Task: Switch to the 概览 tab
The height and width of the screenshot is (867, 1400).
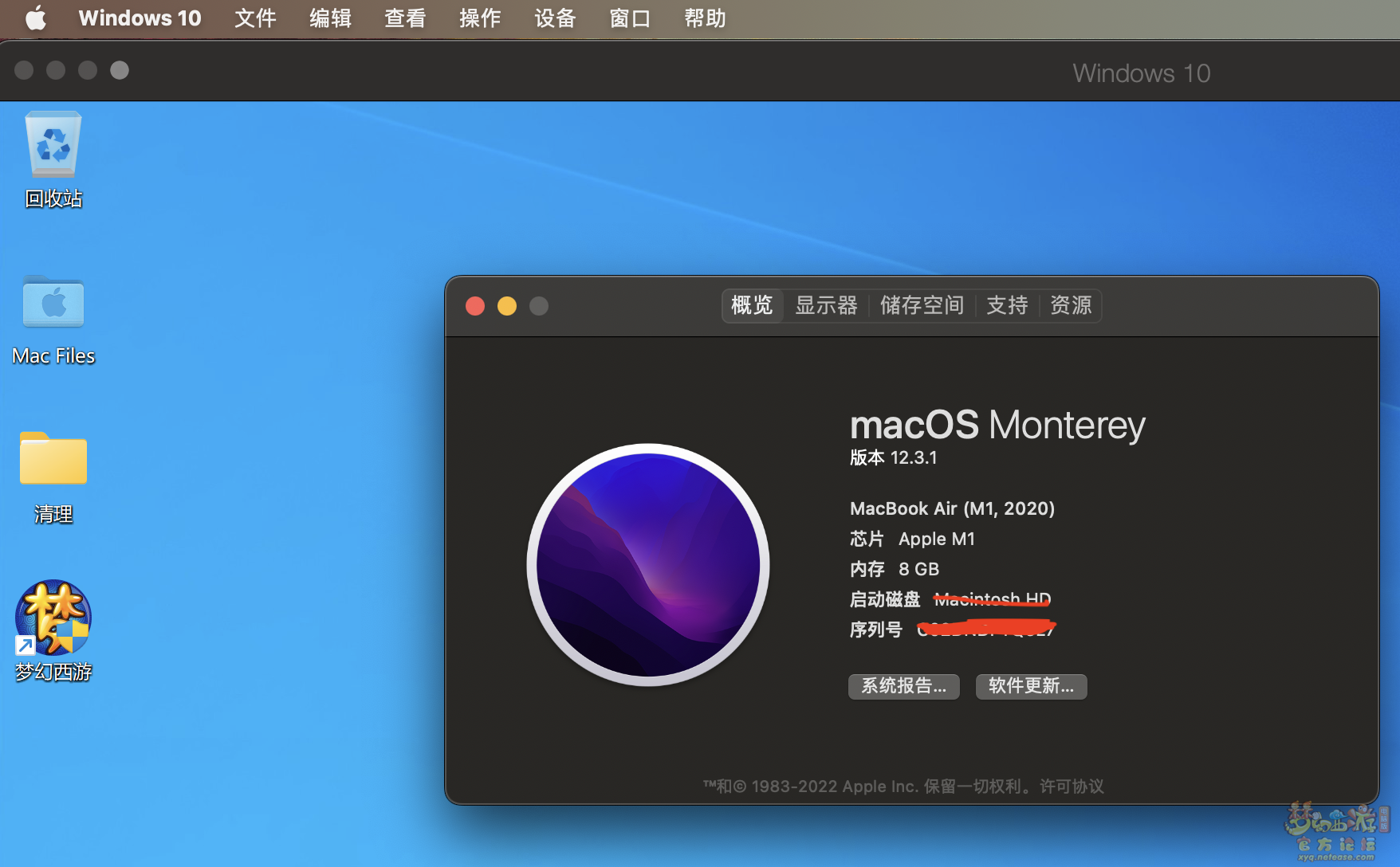Action: coord(752,305)
